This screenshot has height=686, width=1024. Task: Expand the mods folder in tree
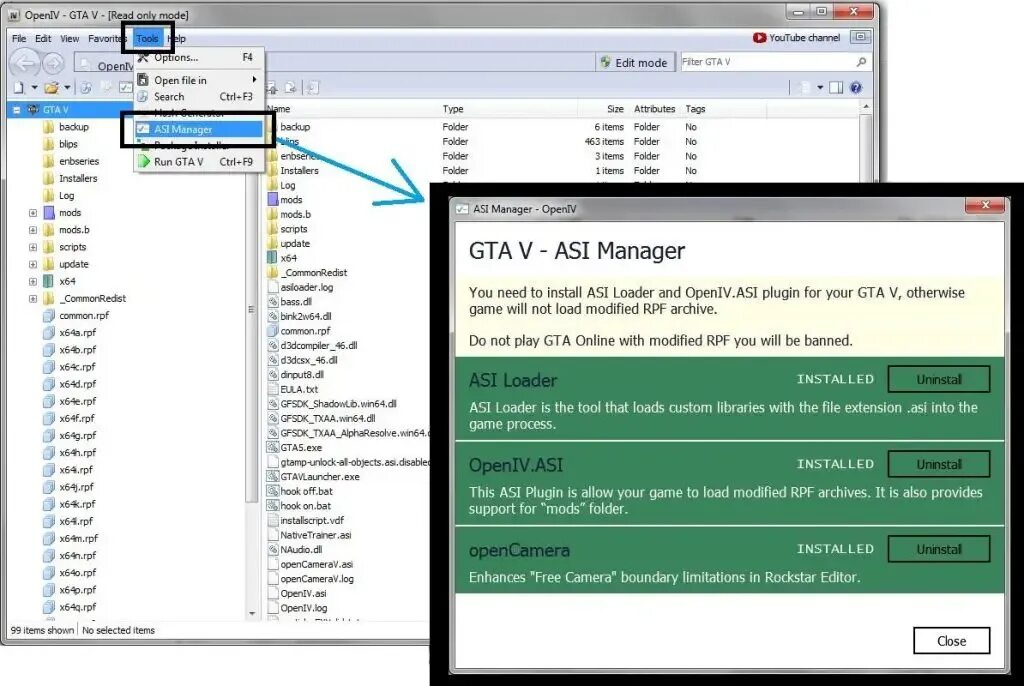click(x=33, y=213)
